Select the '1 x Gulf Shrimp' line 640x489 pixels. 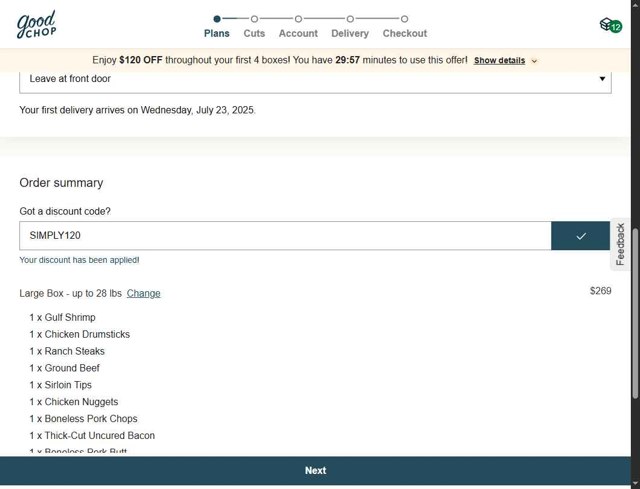tap(62, 317)
